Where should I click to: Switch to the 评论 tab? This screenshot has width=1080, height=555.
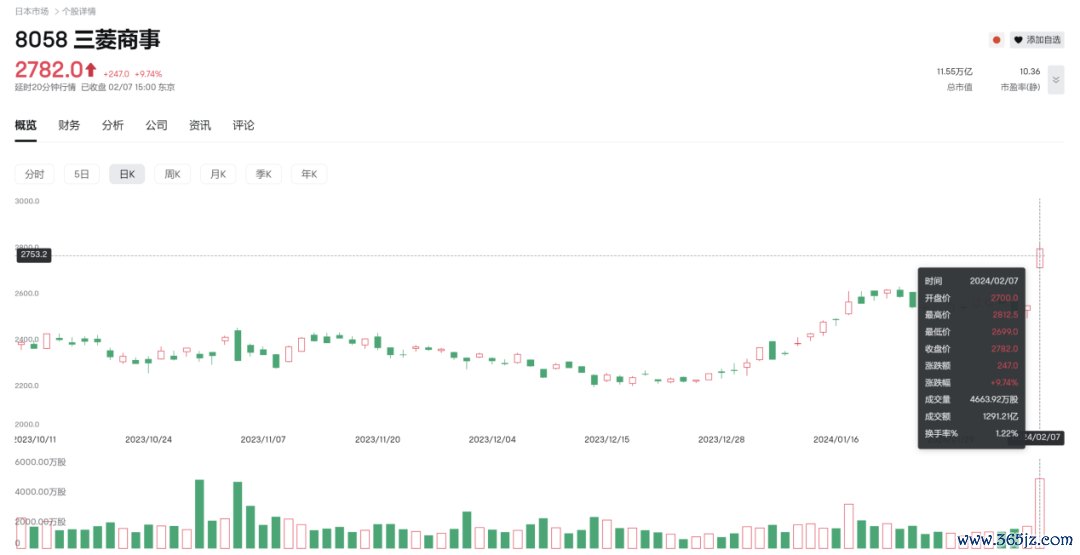[243, 125]
